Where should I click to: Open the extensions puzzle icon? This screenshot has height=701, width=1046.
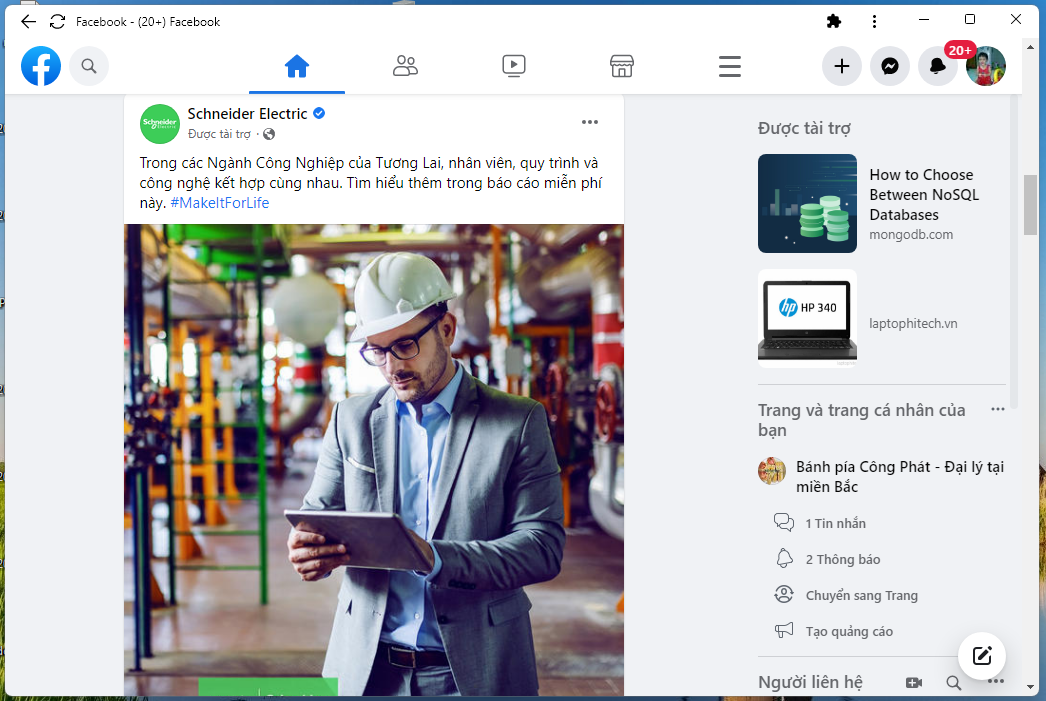click(x=834, y=21)
